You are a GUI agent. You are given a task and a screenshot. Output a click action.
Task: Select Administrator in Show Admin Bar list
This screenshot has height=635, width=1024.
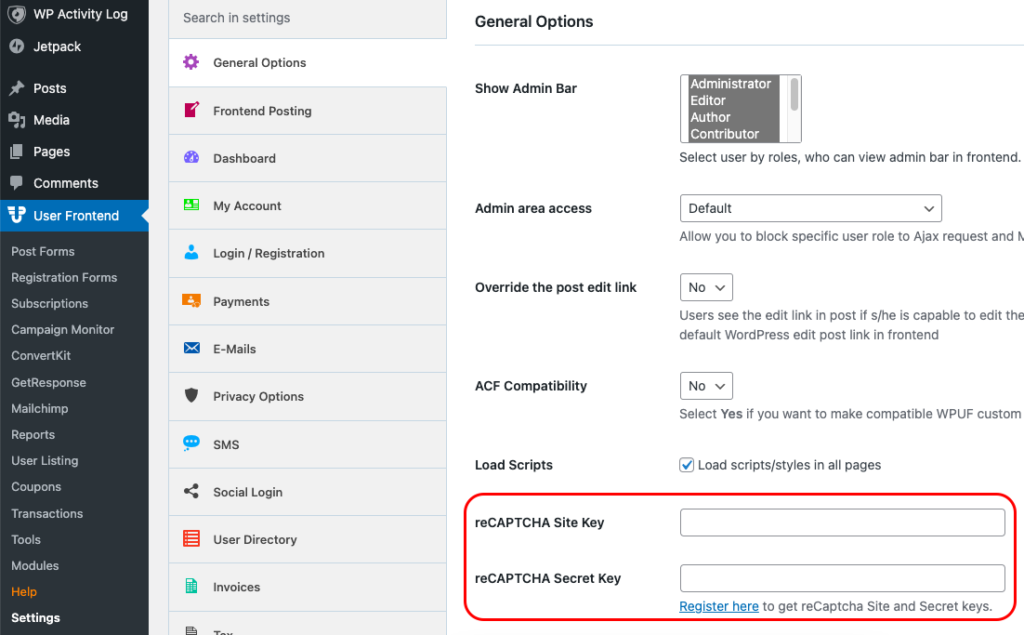coord(731,84)
